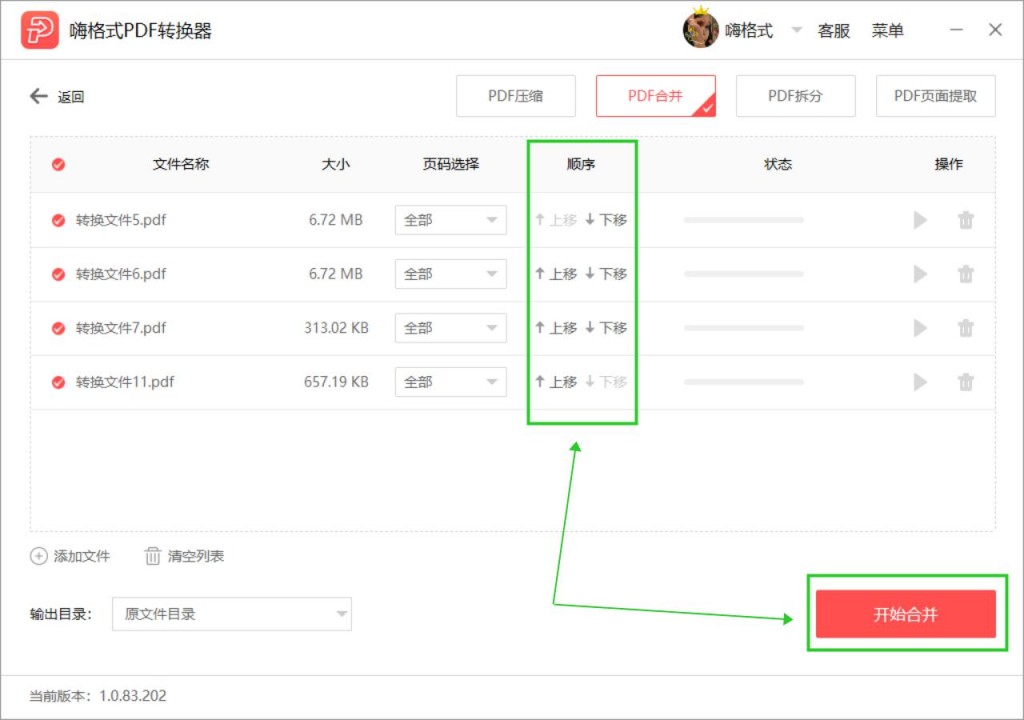Viewport: 1024px width, 720px height.
Task: Switch to the PDF拆分 tab
Action: point(795,96)
